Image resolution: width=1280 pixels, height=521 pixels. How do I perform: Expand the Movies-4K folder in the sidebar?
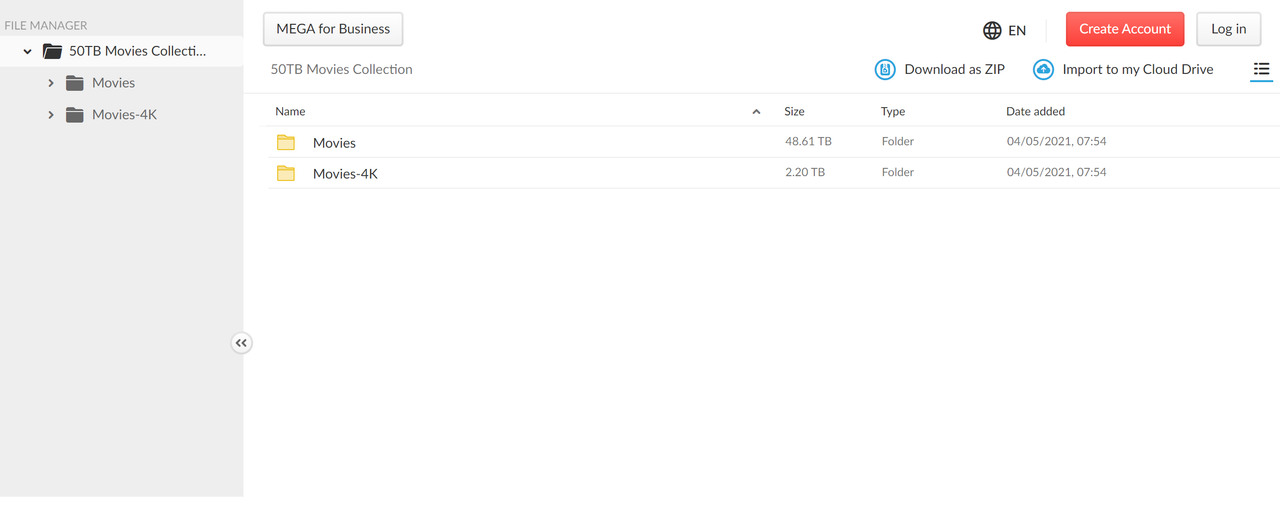point(51,115)
